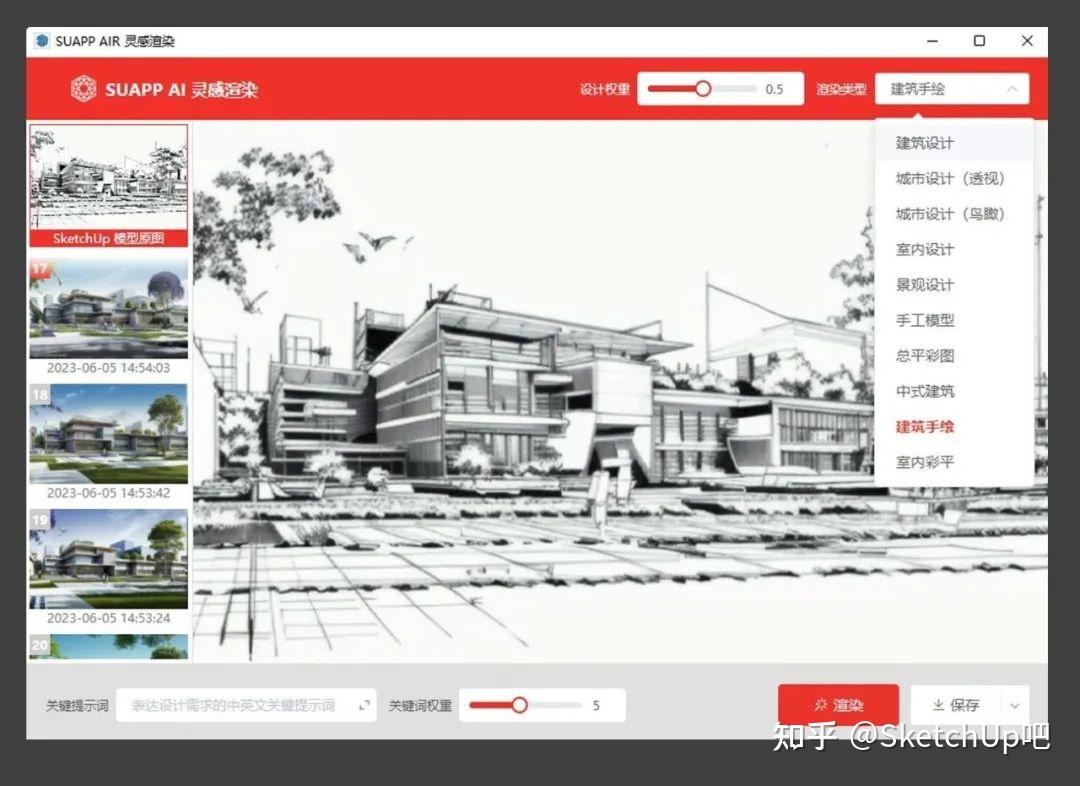
Task: Click the SUAPP AIR title bar icon
Action: 43,41
